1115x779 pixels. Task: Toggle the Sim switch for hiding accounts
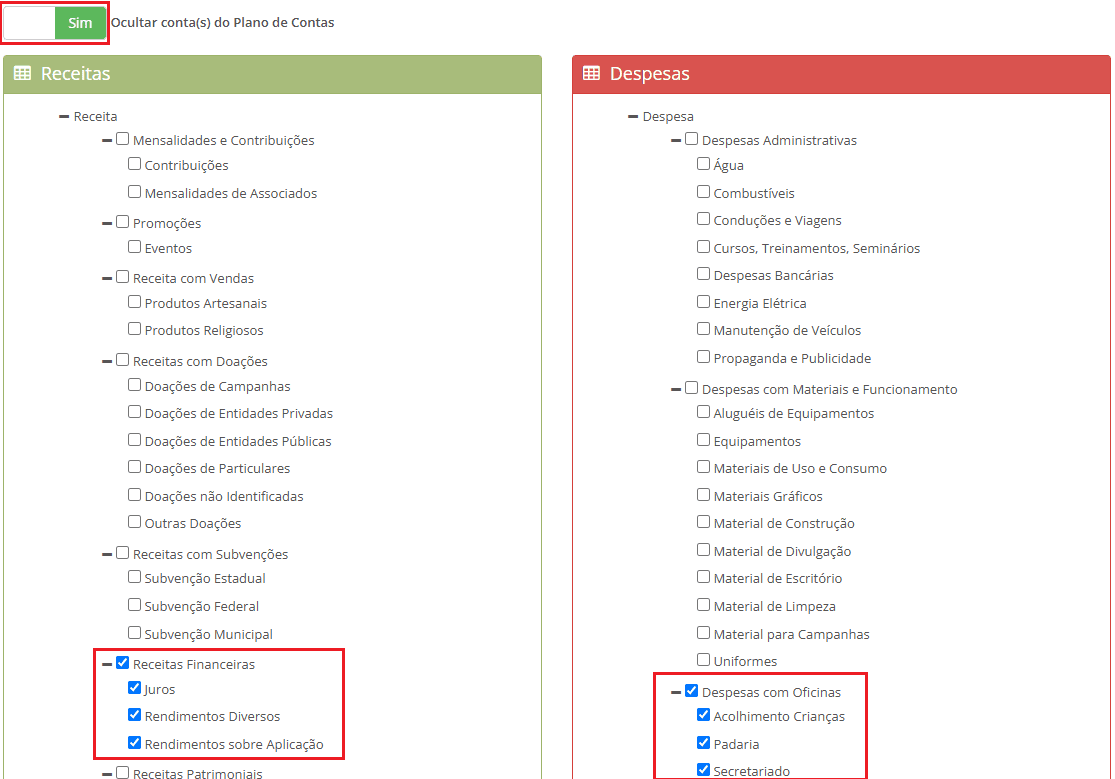pyautogui.click(x=55, y=23)
